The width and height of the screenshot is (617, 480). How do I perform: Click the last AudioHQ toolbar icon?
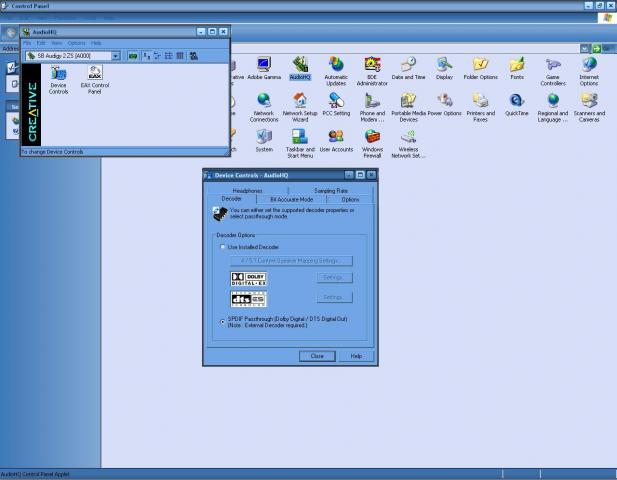[x=194, y=56]
